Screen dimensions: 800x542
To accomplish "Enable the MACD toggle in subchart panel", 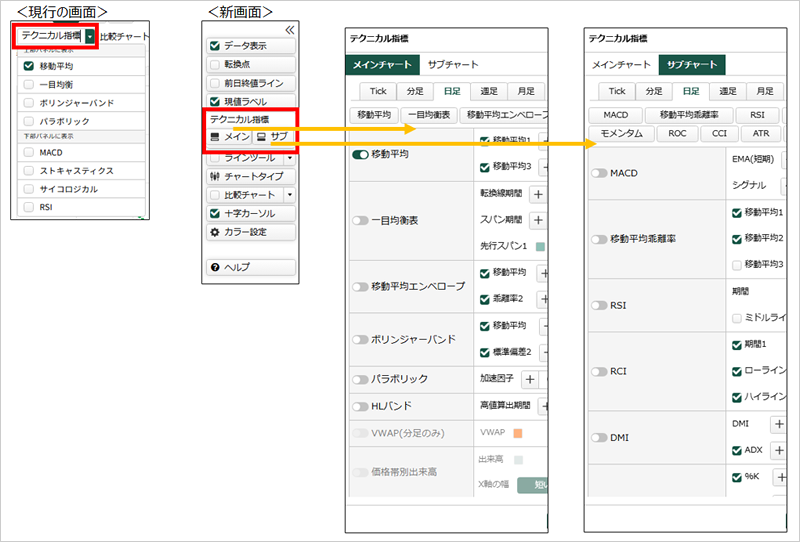I will pyautogui.click(x=599, y=173).
